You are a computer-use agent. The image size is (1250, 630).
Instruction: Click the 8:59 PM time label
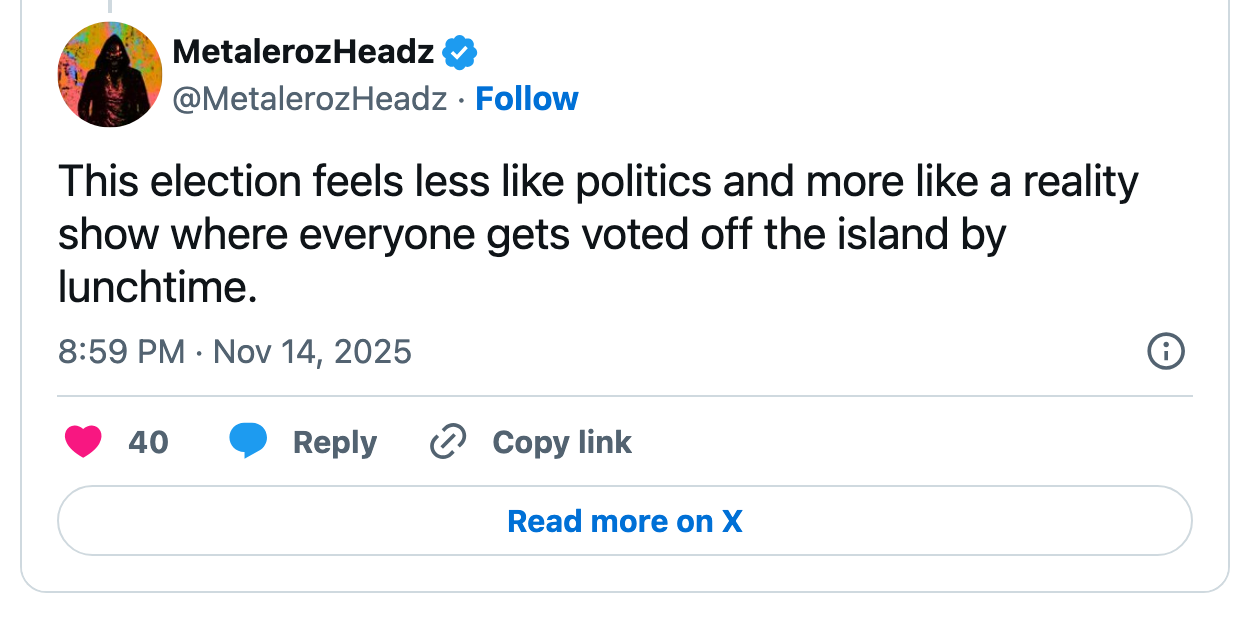click(120, 352)
